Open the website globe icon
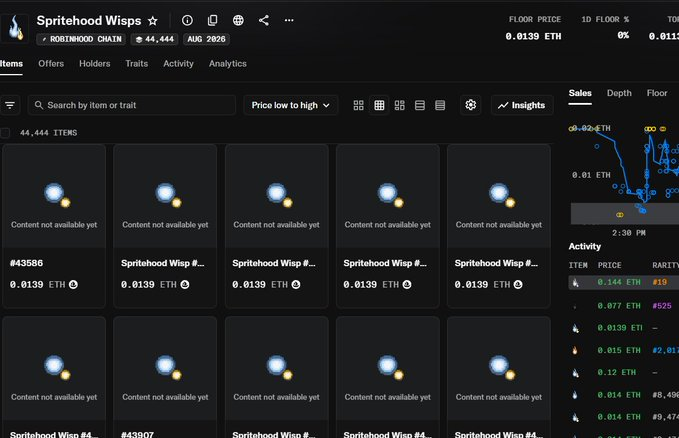The height and width of the screenshot is (438, 679). click(238, 20)
